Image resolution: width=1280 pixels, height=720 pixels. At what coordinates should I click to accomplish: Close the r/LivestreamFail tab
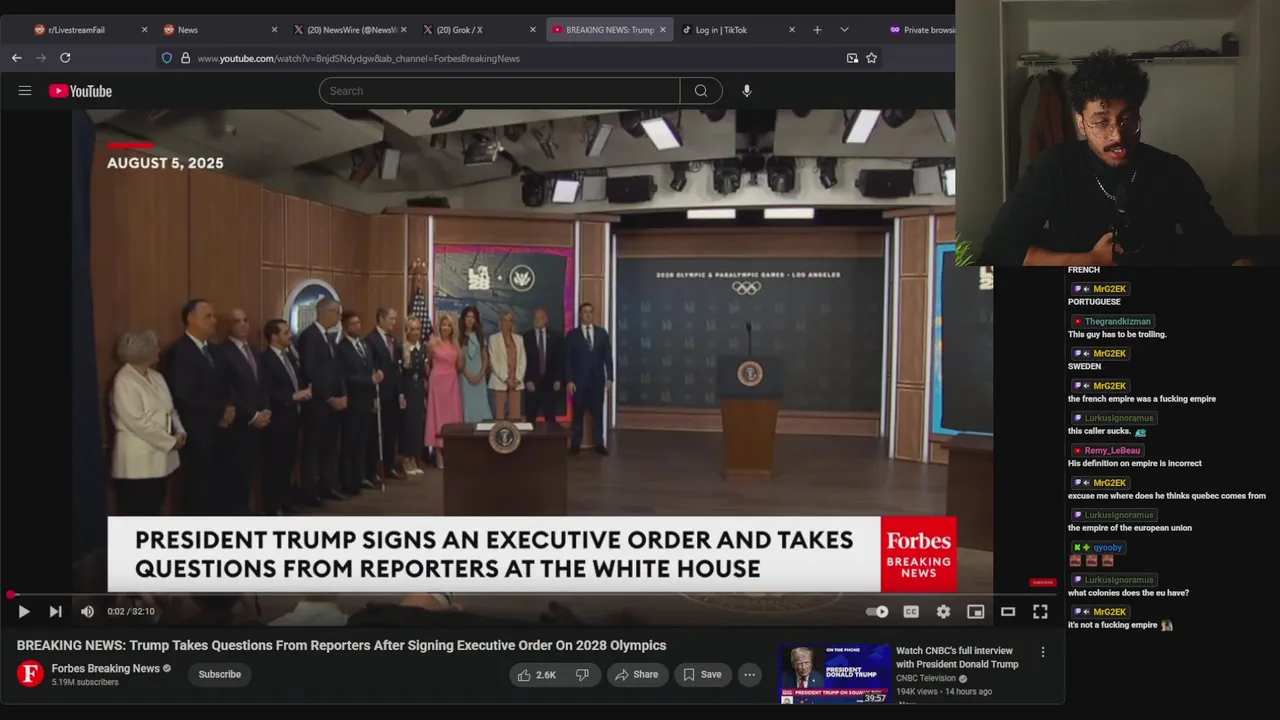click(x=144, y=30)
